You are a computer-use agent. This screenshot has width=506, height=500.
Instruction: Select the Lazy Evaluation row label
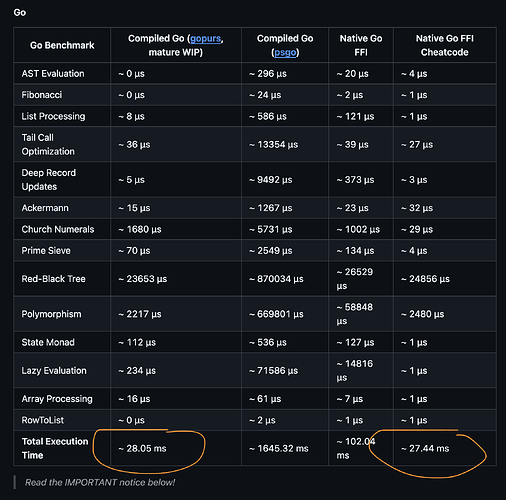[54, 371]
